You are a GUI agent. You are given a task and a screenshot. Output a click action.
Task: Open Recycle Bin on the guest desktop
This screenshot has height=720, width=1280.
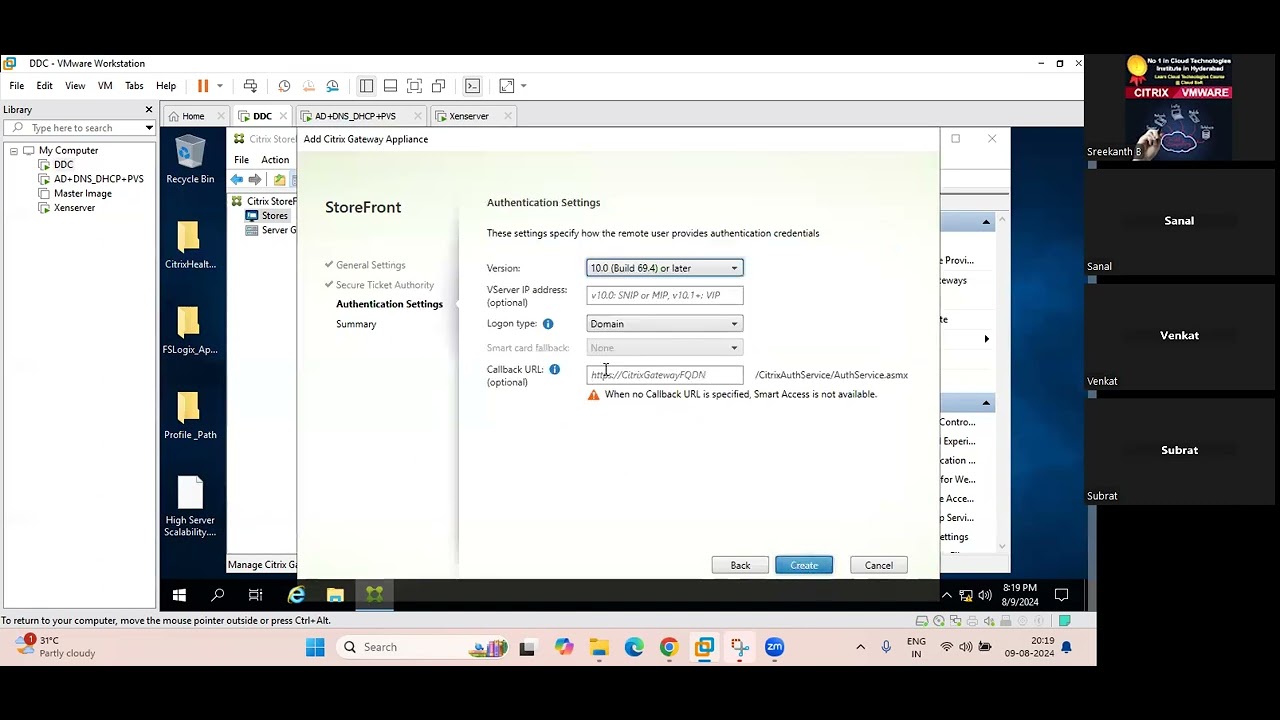pos(190,161)
